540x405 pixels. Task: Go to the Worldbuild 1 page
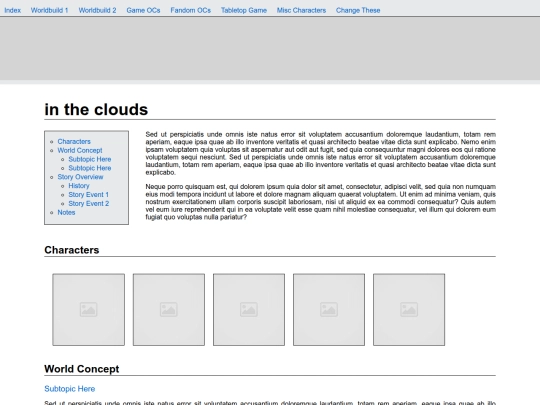(x=50, y=10)
